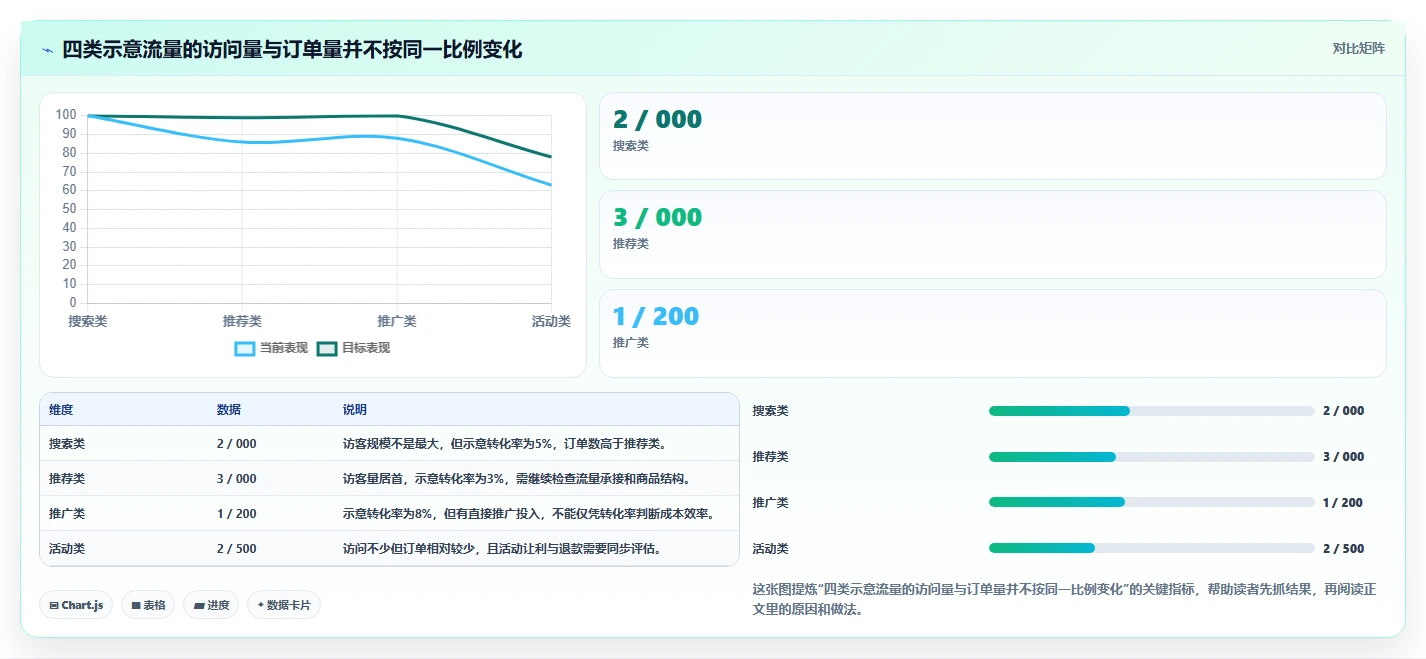Click the 维度 column header
This screenshot has height=659, width=1426.
[x=61, y=410]
